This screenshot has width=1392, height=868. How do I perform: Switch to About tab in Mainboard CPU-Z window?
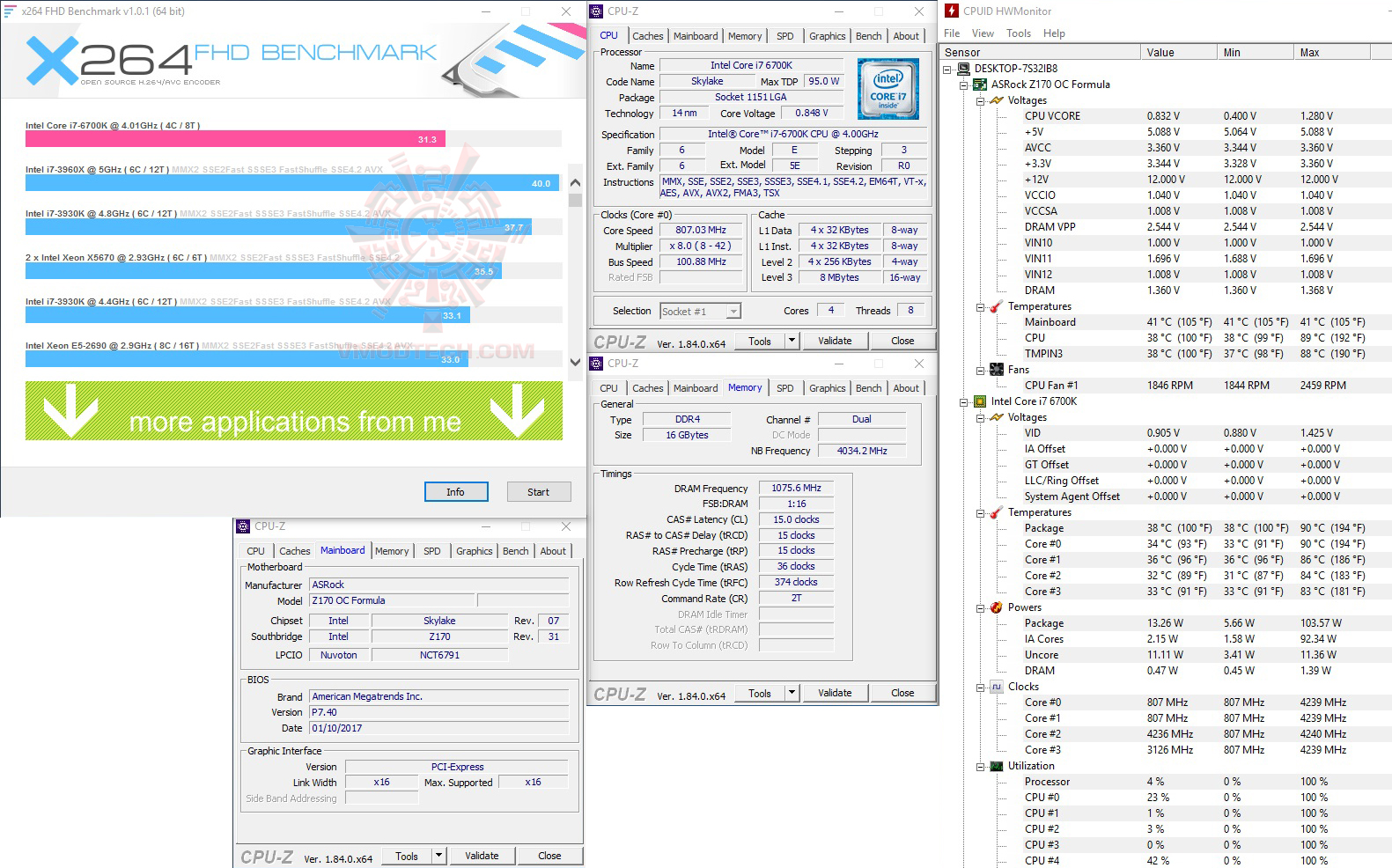pyautogui.click(x=553, y=551)
